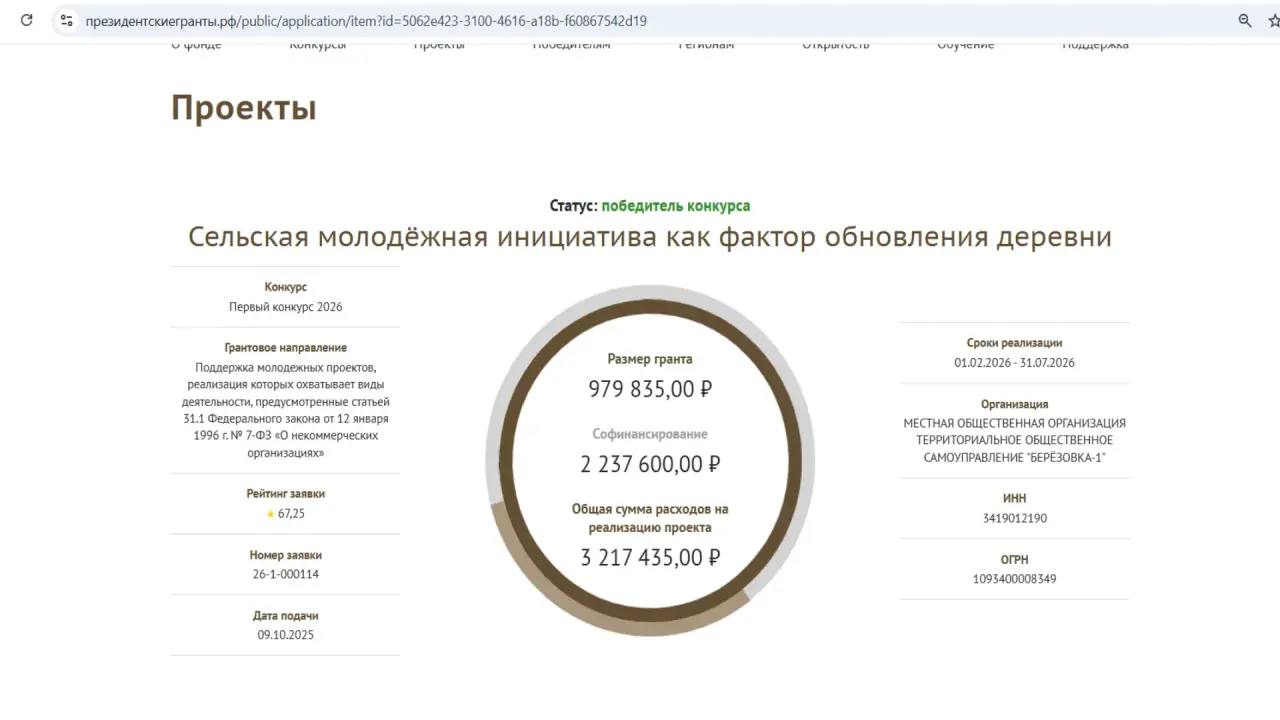Viewport: 1280px width, 720px height.
Task: Open the Открытость section
Action: click(836, 43)
